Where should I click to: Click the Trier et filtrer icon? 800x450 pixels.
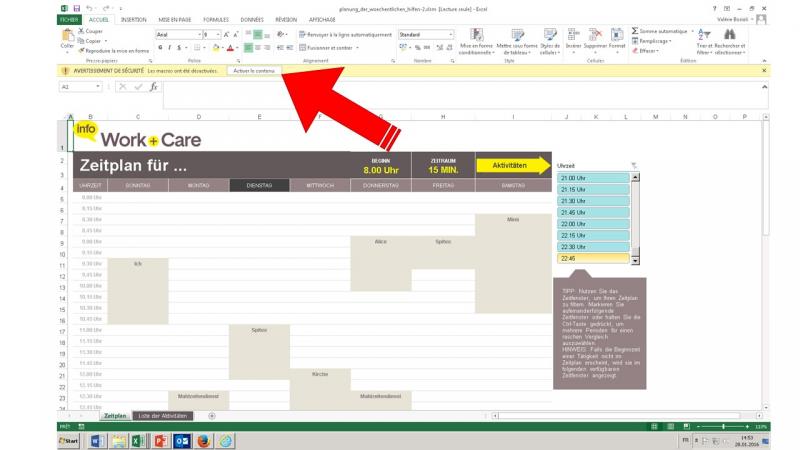click(x=704, y=37)
